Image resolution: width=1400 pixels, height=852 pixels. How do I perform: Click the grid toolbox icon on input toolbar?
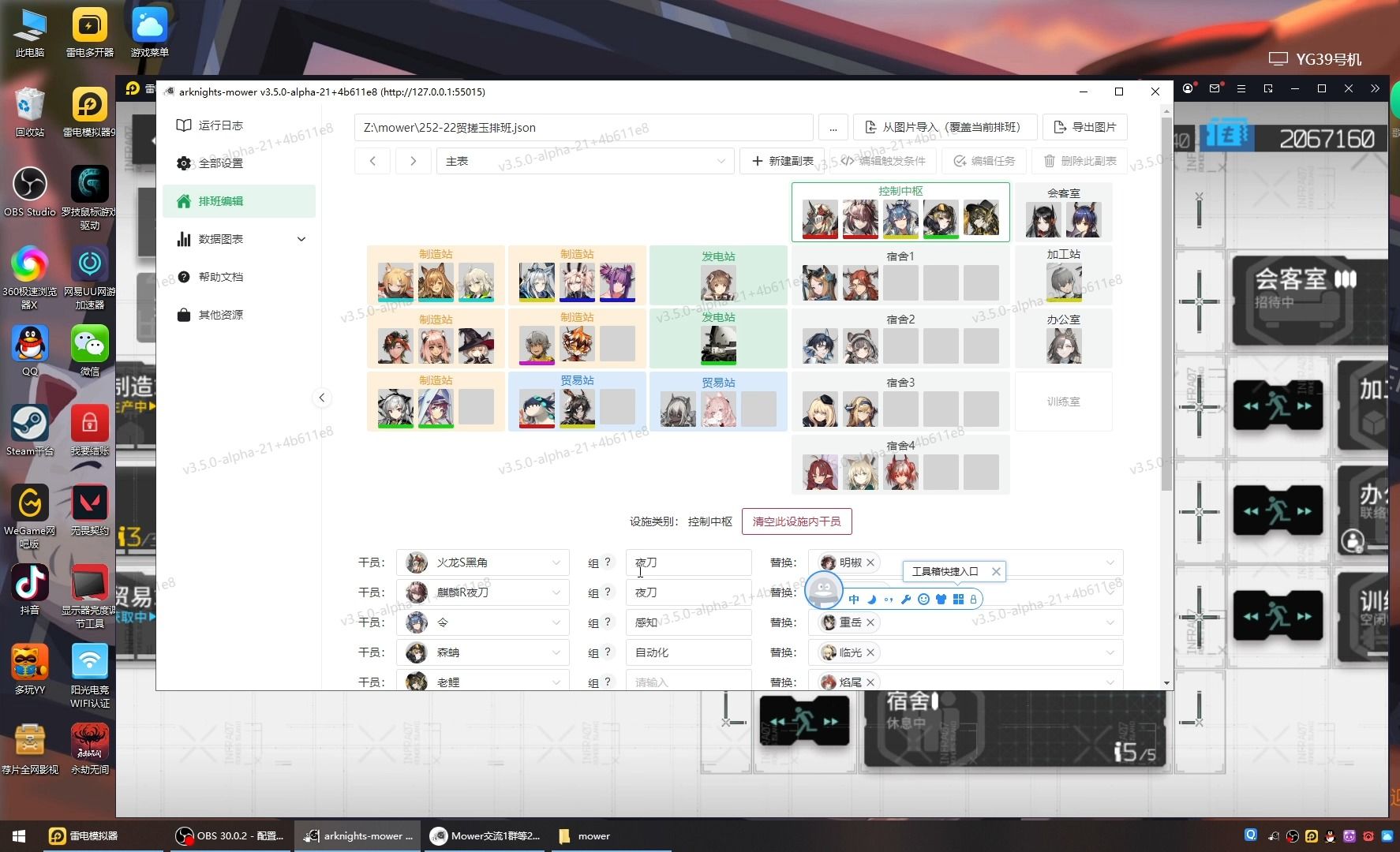tap(958, 600)
